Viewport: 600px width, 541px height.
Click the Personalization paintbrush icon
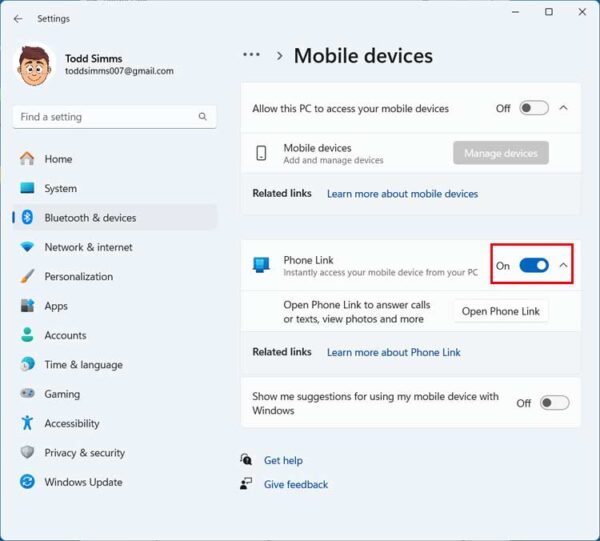coord(27,276)
